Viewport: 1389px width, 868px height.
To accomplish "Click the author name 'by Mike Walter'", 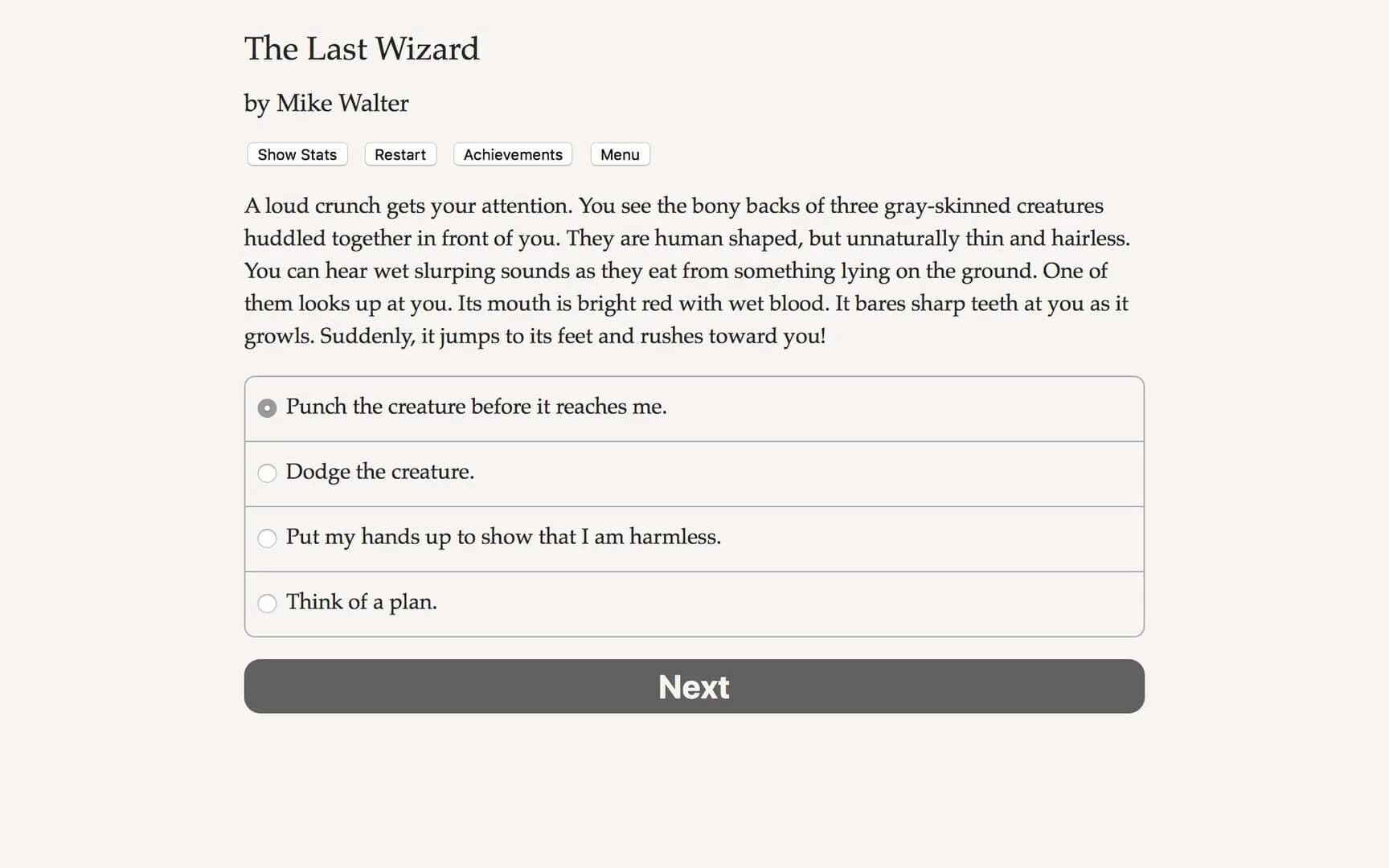I will (x=326, y=103).
